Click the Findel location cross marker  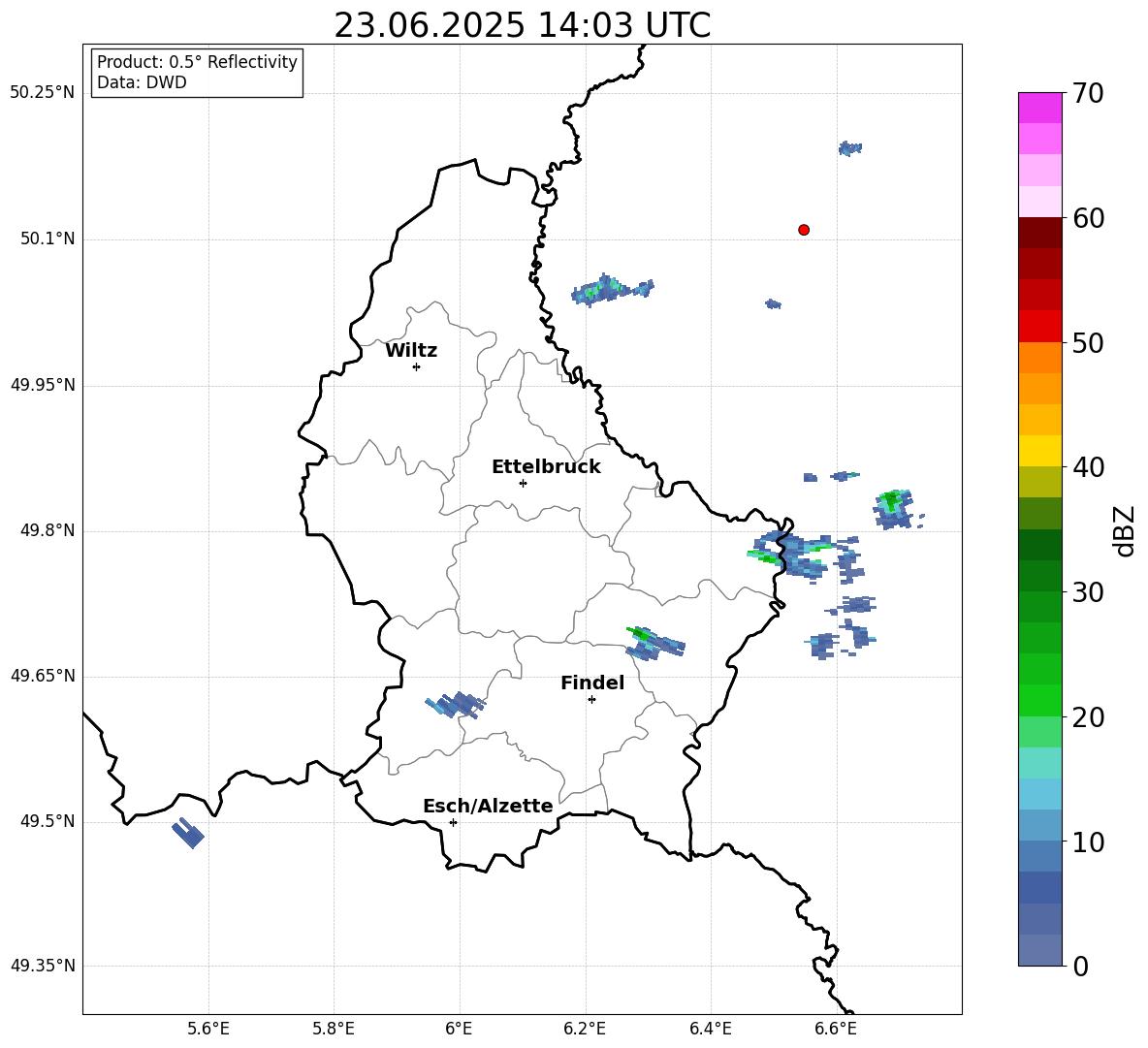591,700
